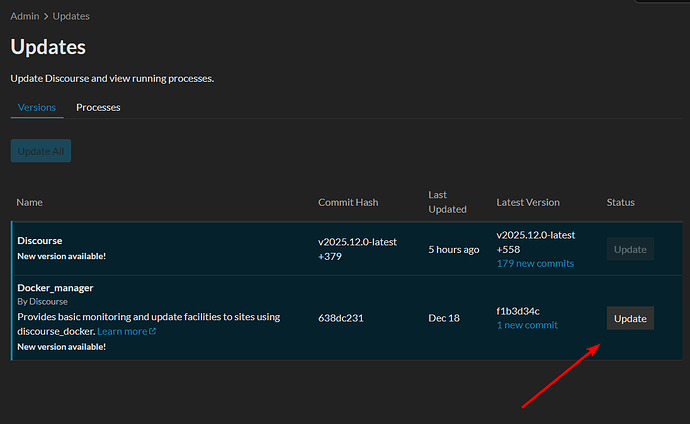This screenshot has width=690, height=424.
Task: Click the external link icon after Learn more
Action: [152, 331]
